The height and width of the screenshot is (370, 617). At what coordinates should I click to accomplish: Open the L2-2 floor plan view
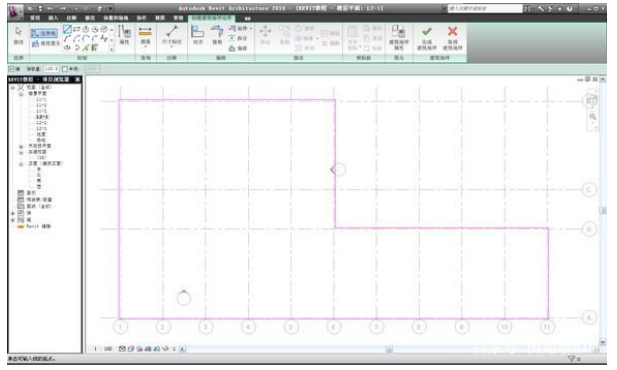point(41,123)
